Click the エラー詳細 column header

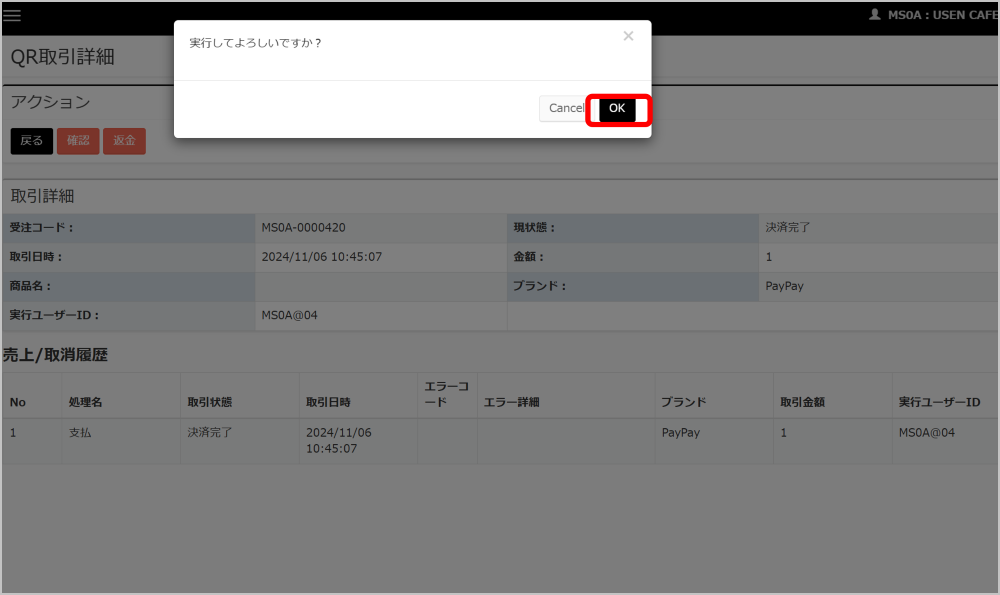pyautogui.click(x=511, y=402)
